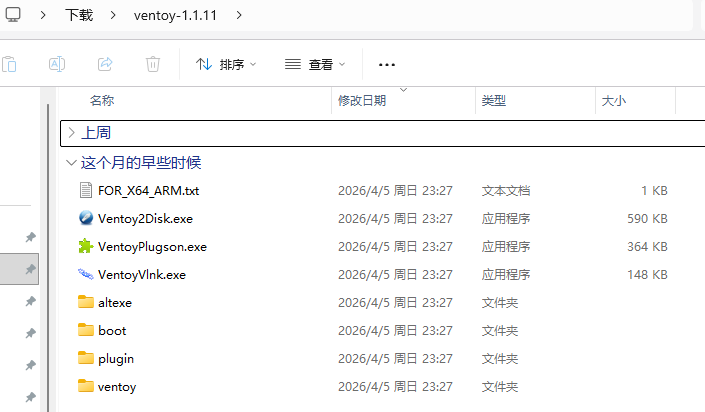The width and height of the screenshot is (705, 412).
Task: Sort by the 名称 column header
Action: (102, 100)
